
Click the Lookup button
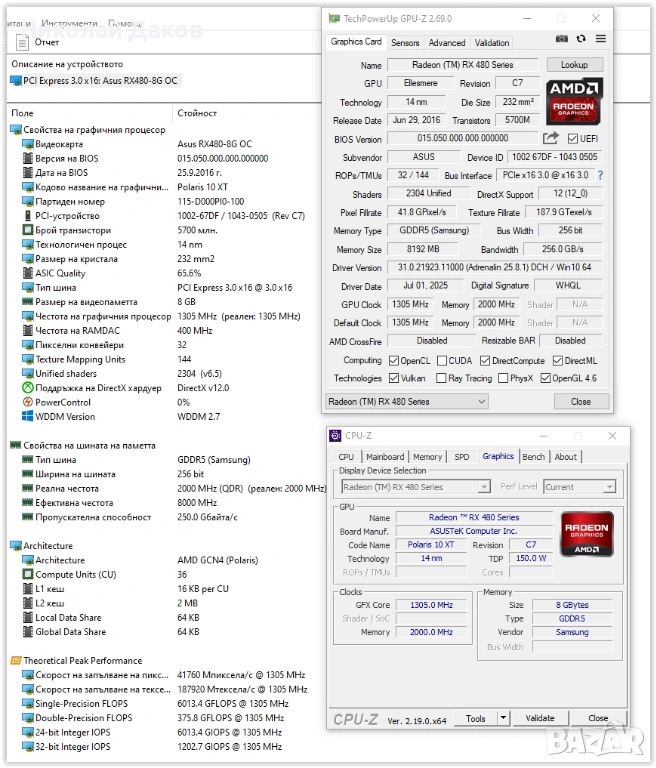[574, 65]
